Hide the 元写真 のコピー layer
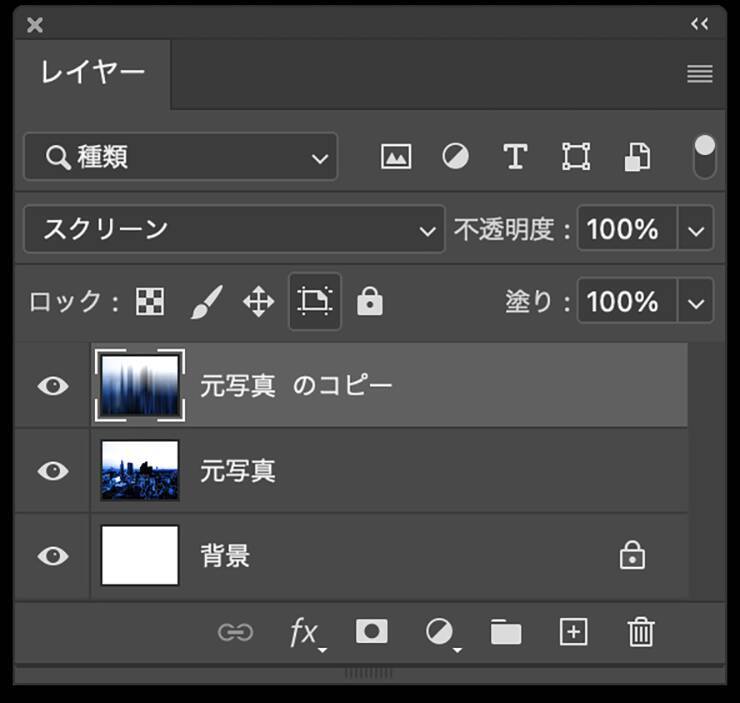740x703 pixels. [x=52, y=386]
